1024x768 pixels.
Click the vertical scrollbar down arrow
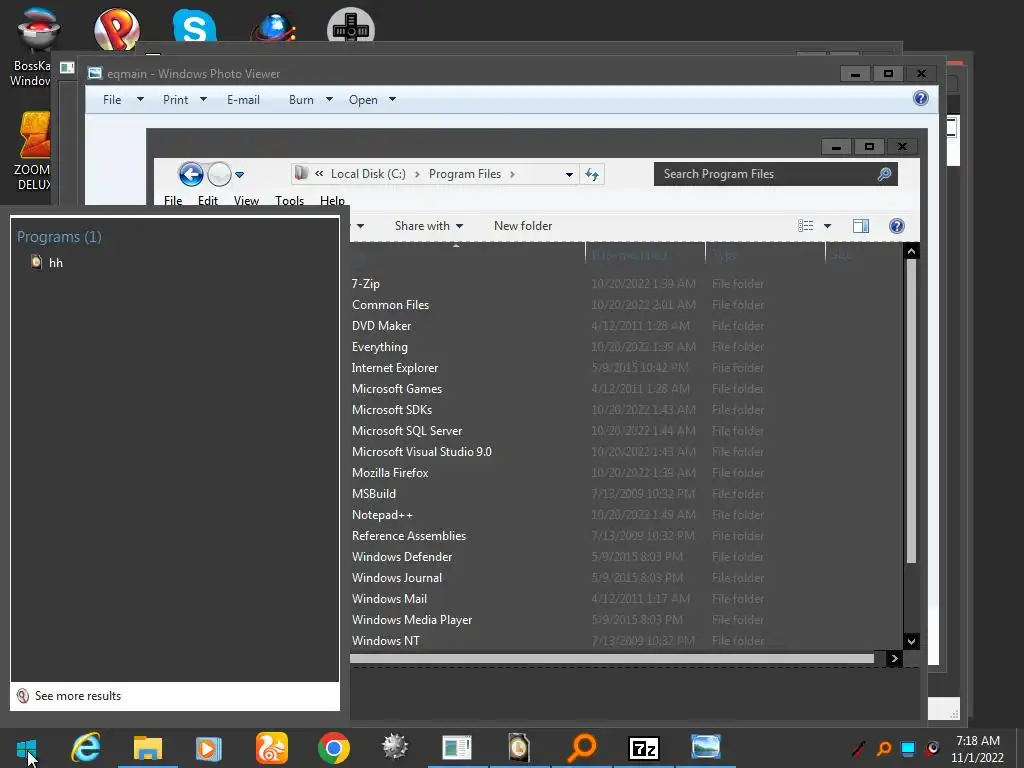pos(911,641)
